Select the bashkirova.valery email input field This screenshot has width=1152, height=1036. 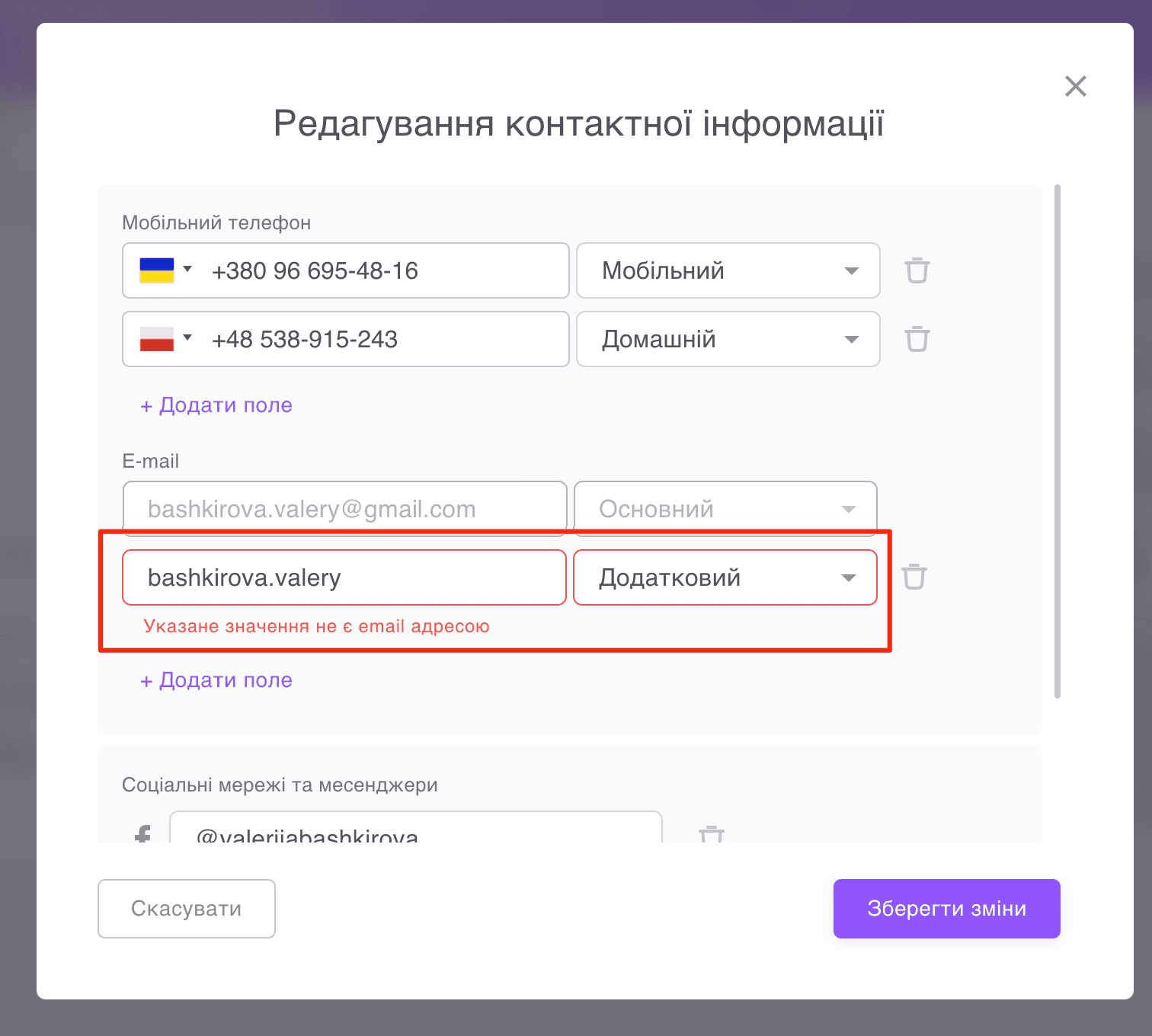[x=343, y=577]
